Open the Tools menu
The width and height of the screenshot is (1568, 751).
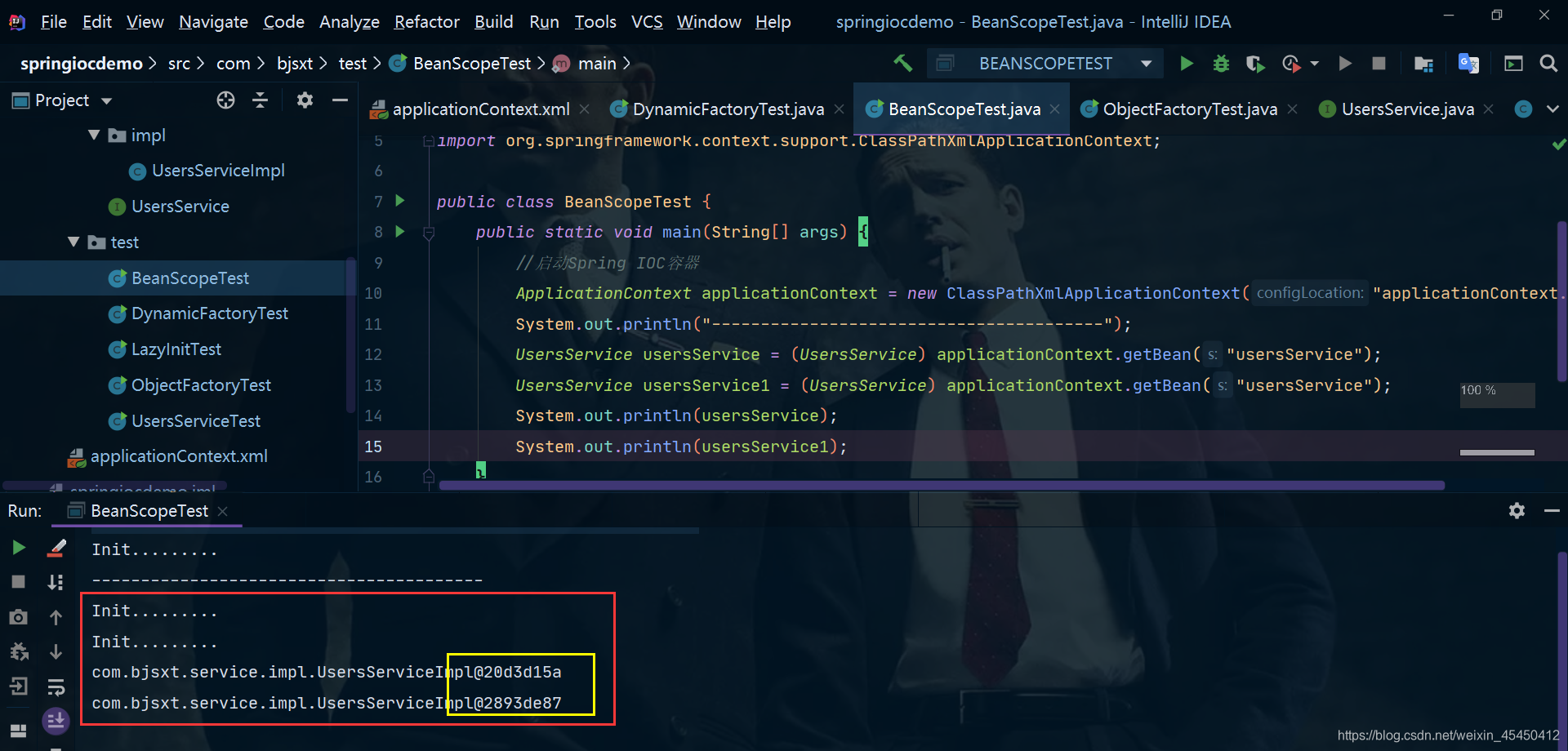pos(595,22)
